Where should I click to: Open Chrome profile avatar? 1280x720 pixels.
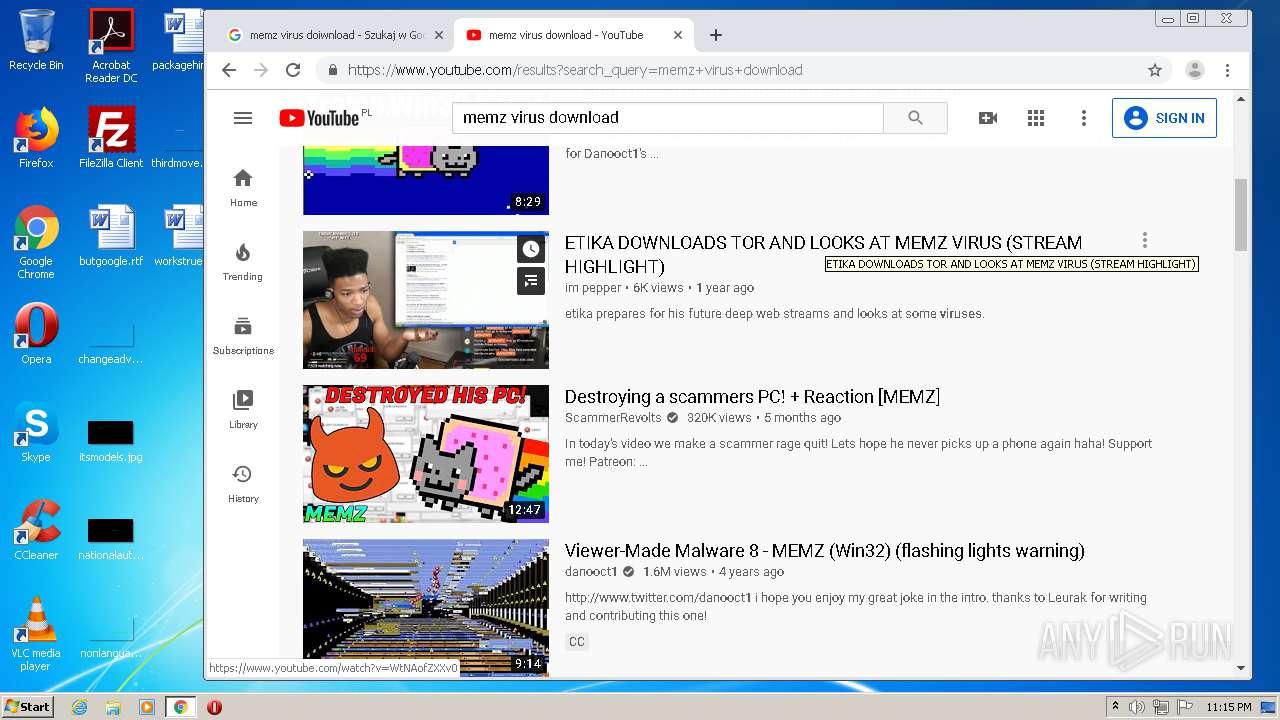coord(1195,70)
